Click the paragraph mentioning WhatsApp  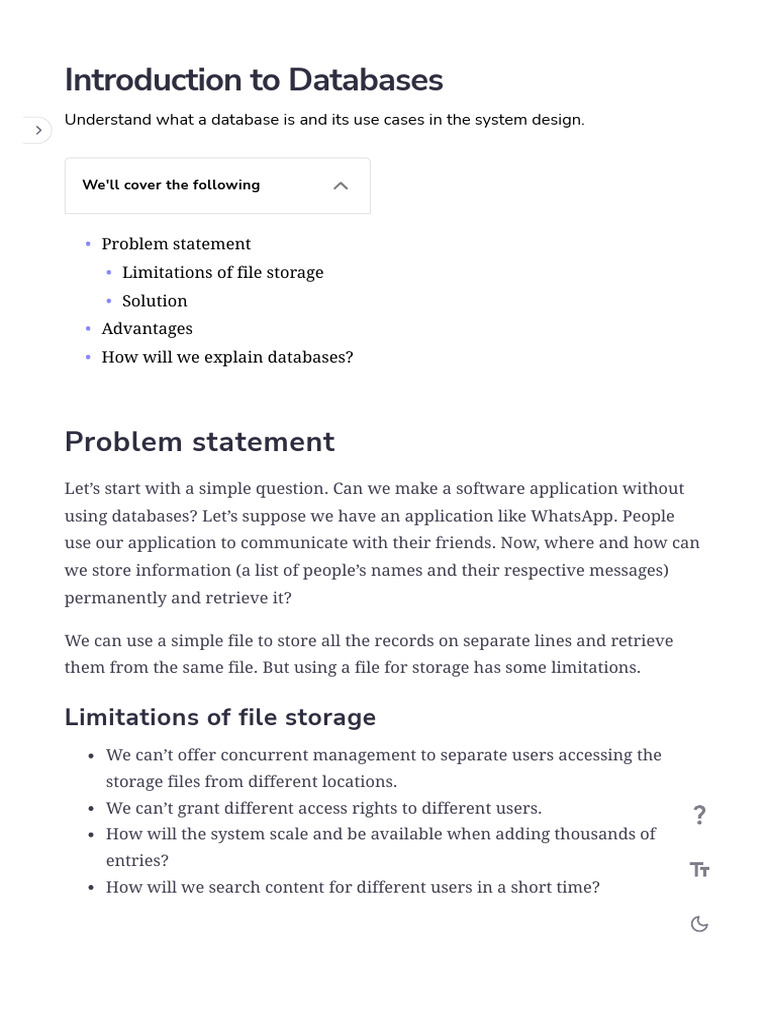click(382, 543)
